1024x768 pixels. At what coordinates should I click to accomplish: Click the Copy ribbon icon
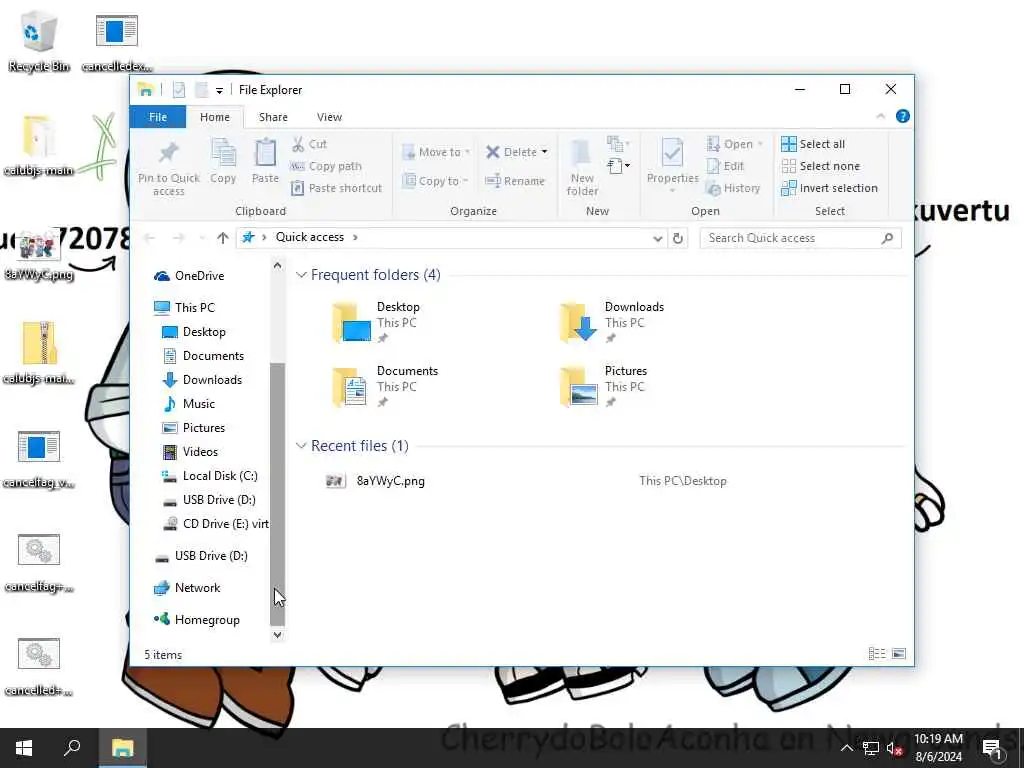(x=223, y=153)
